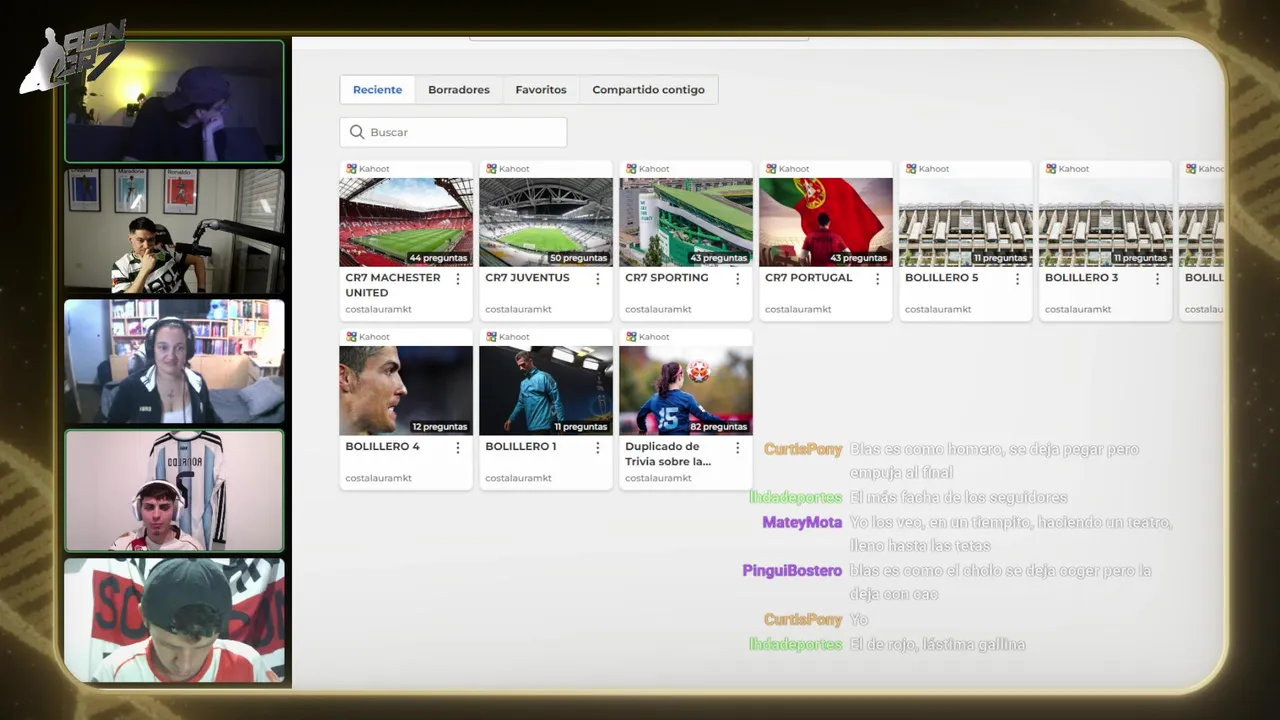Click the 44 preguntas label
Image resolution: width=1280 pixels, height=720 pixels.
coord(438,258)
